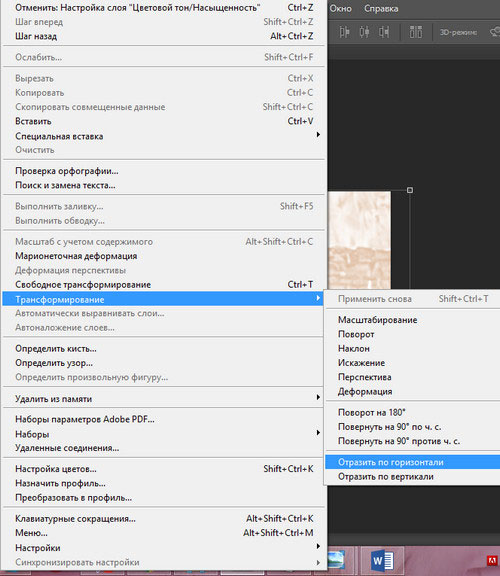Screen dimensions: 500x576
Task: Select the Вставить menu entry
Action: coord(164,121)
